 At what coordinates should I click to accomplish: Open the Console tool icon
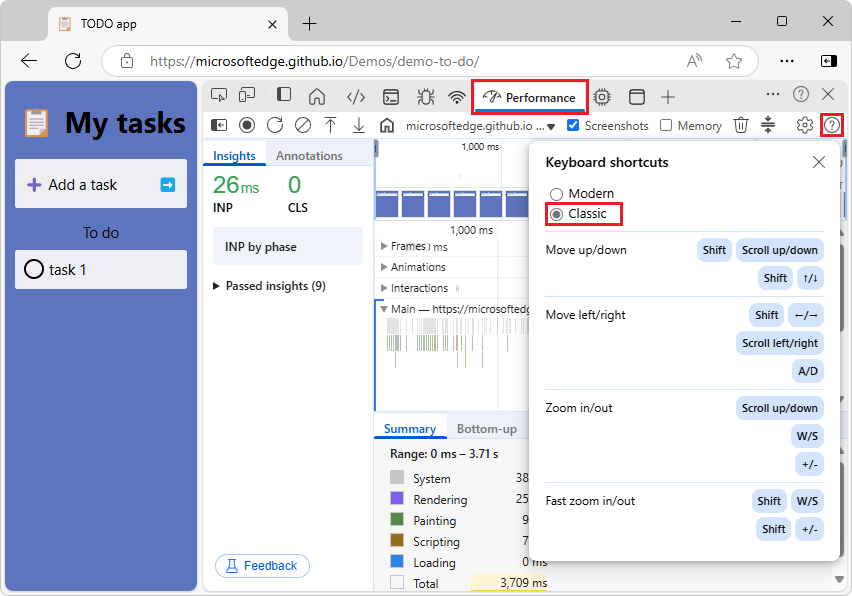click(x=391, y=97)
